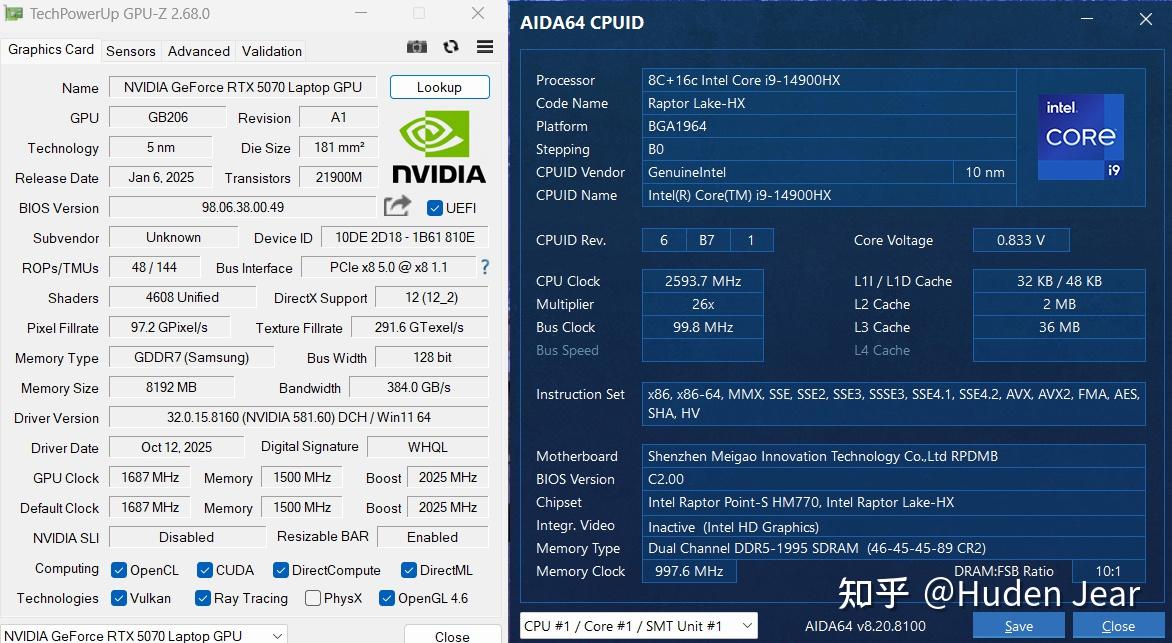Click the Close button in AIDA64 CPUID
The height and width of the screenshot is (643, 1172).
[1118, 626]
